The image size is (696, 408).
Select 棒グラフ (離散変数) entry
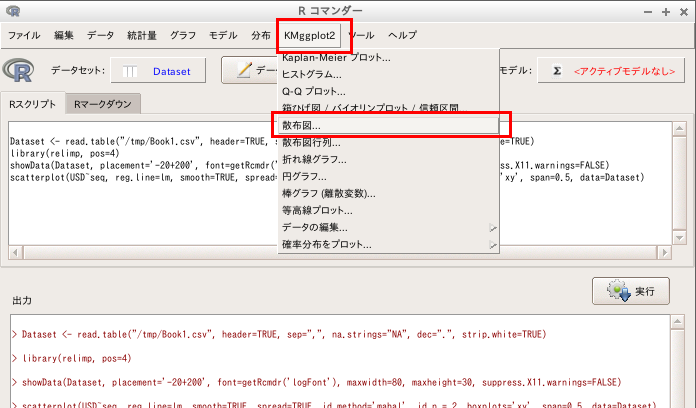pos(388,194)
